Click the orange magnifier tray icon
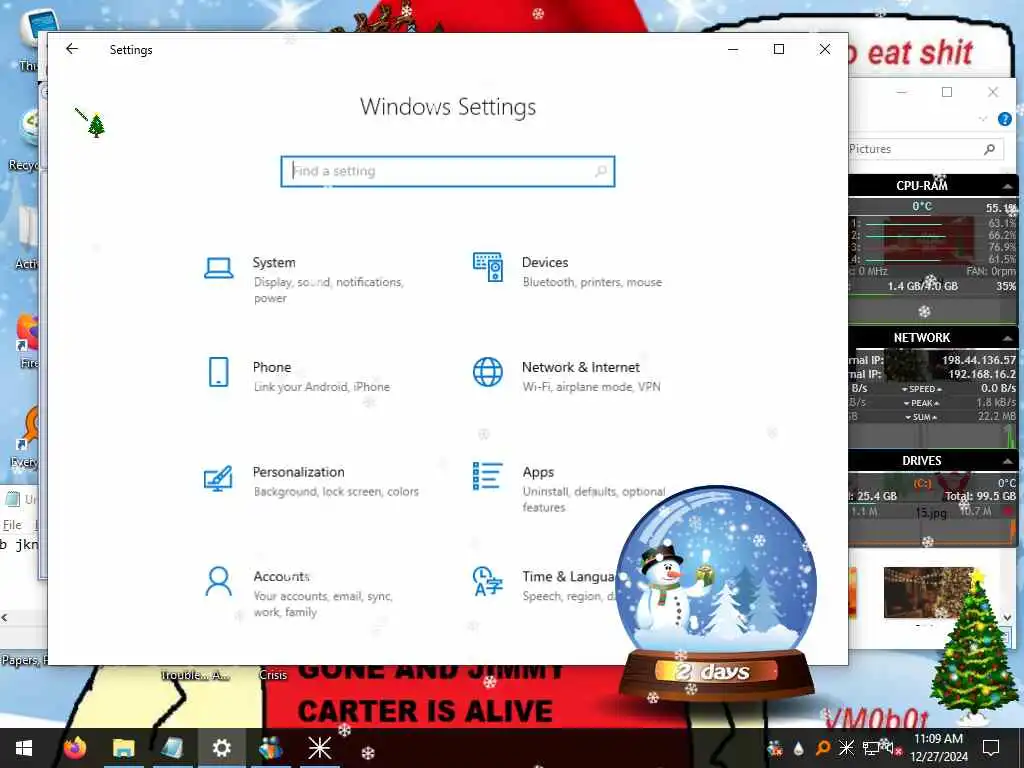 coord(823,748)
